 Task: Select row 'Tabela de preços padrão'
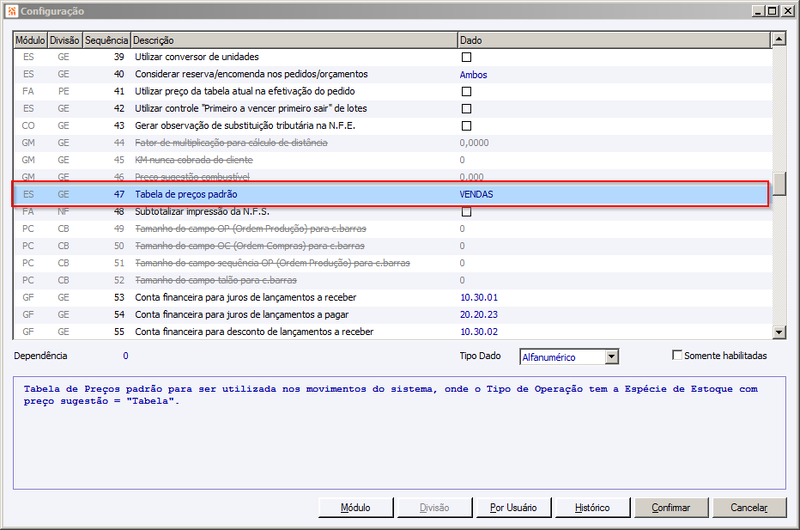[x=390, y=194]
